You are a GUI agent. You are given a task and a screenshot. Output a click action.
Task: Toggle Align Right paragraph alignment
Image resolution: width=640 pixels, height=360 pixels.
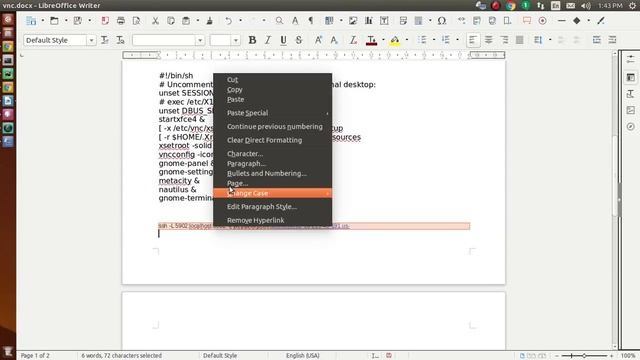point(504,40)
